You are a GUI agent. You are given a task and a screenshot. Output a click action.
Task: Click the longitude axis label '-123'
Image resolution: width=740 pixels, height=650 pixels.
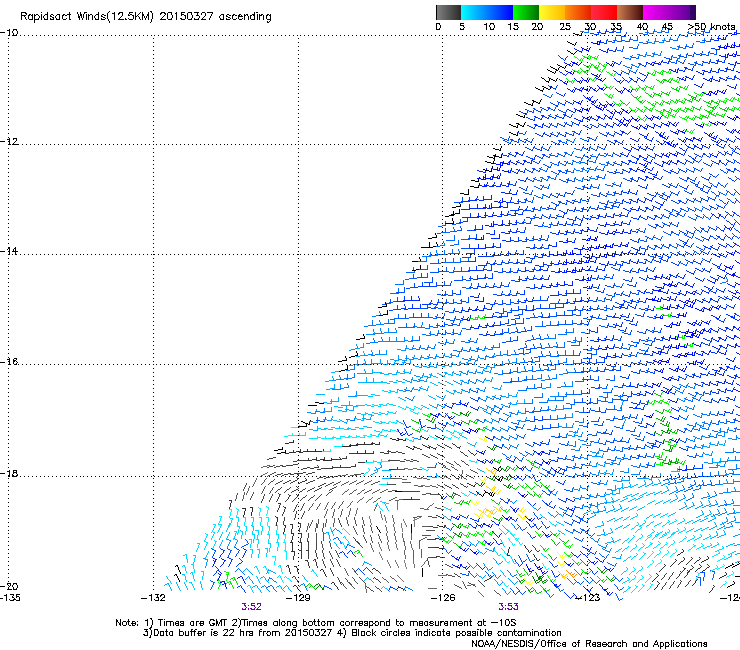(x=588, y=598)
